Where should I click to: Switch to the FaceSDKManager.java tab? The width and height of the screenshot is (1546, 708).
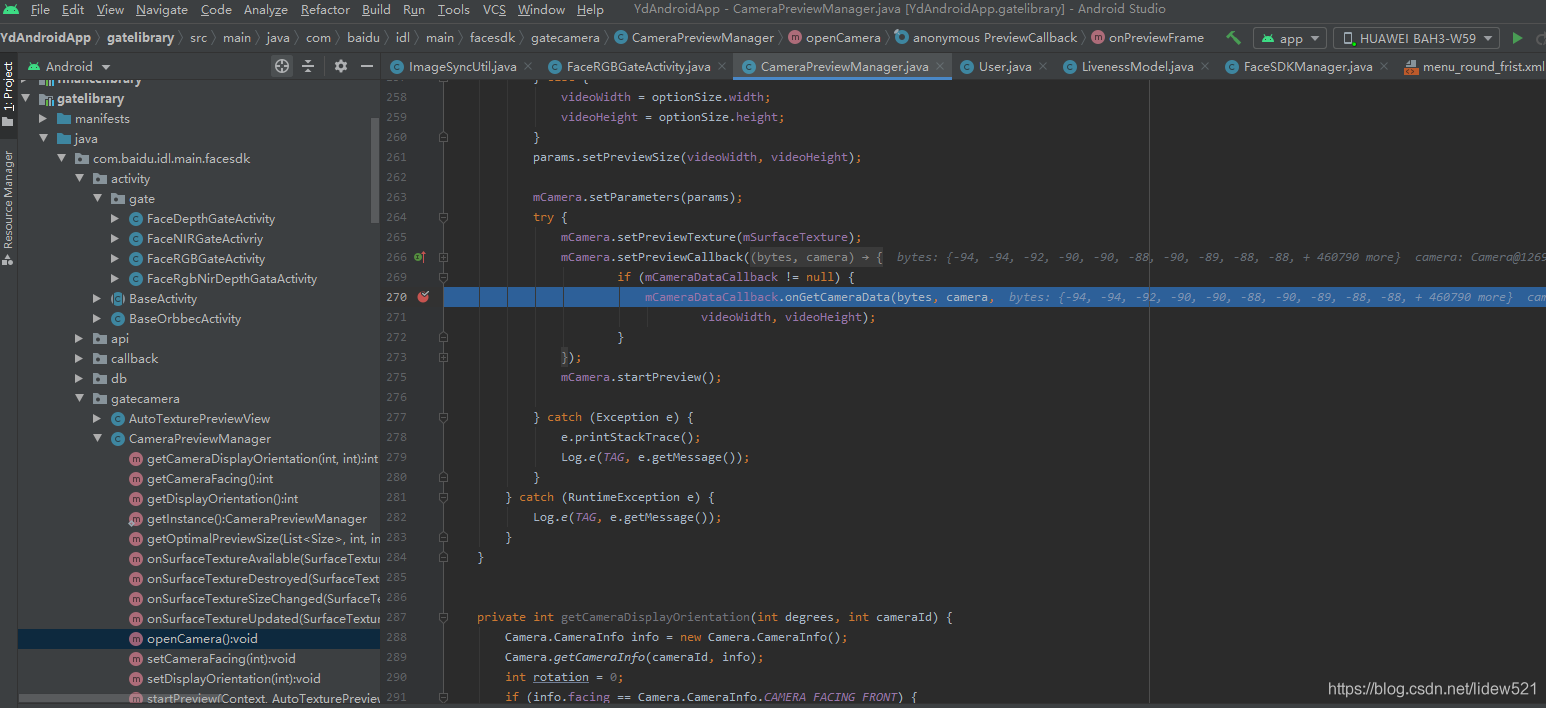(1307, 67)
